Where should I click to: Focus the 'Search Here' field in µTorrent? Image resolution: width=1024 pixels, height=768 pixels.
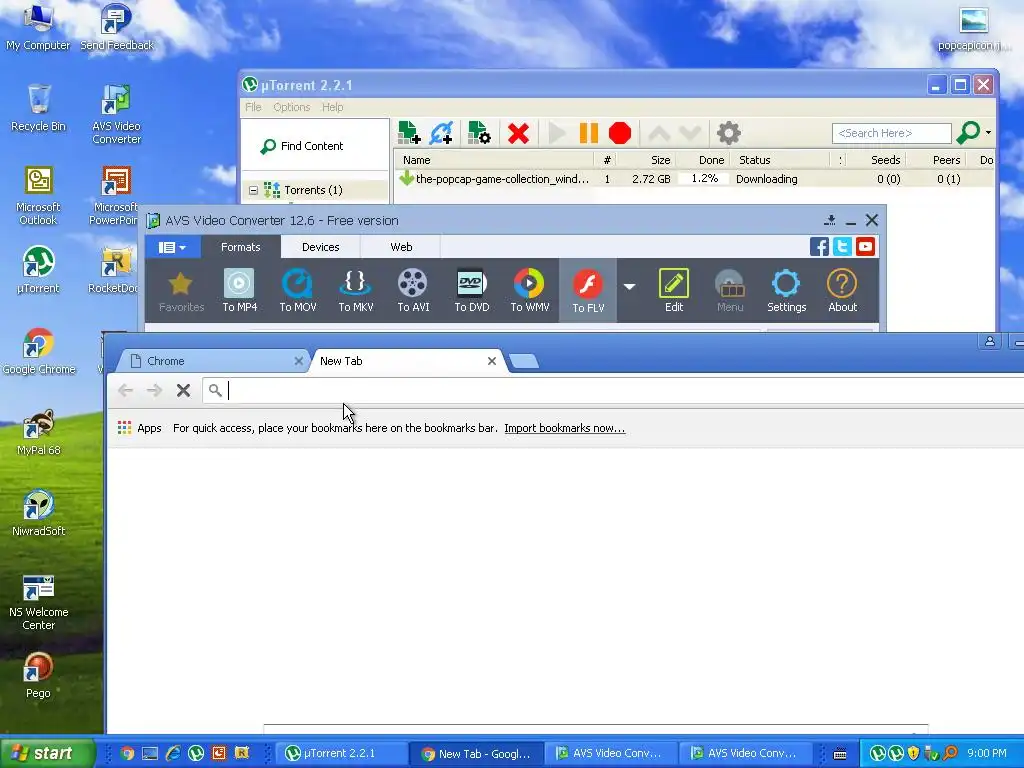(x=891, y=133)
